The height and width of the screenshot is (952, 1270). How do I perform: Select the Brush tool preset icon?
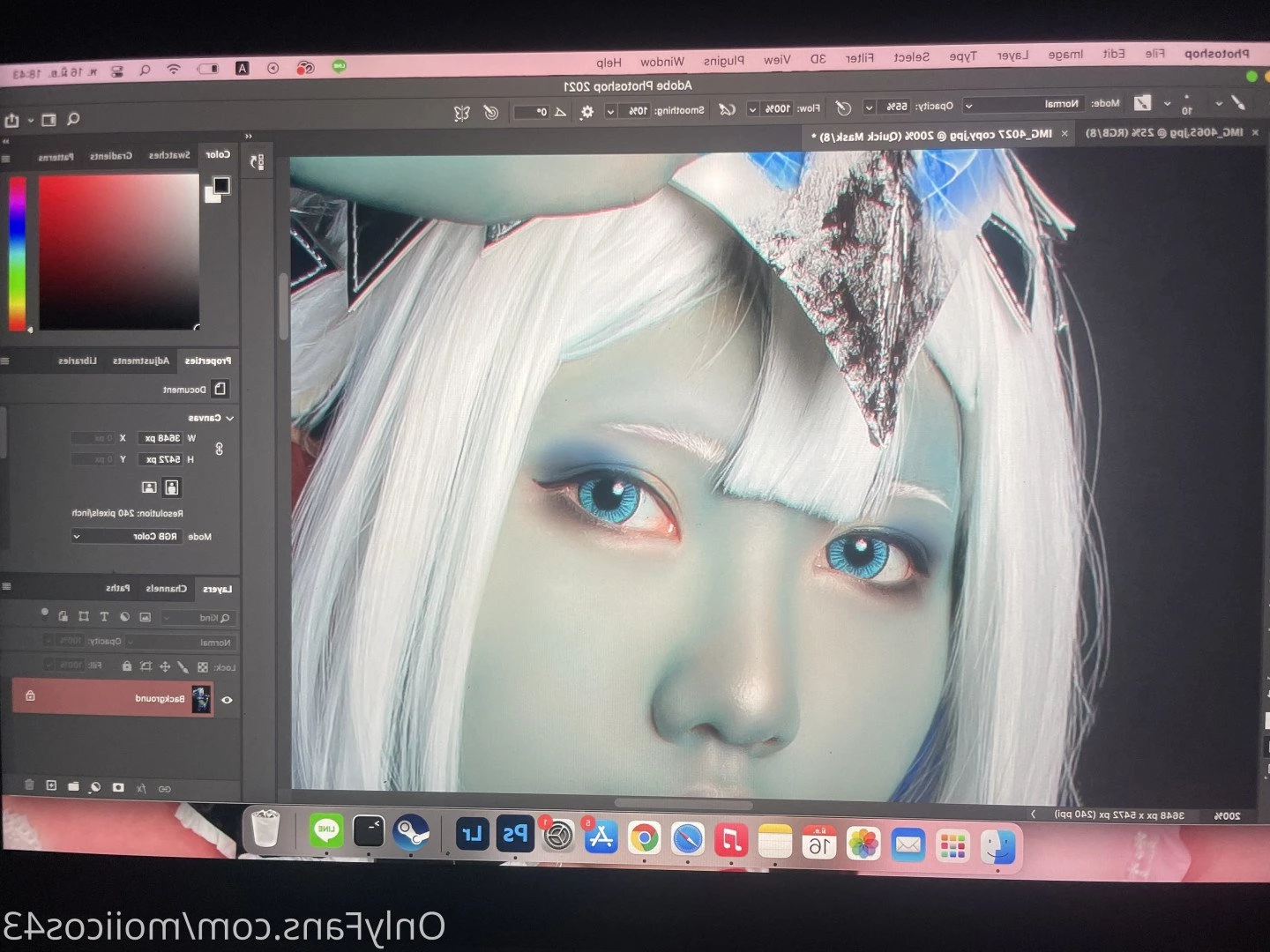pos(1237,103)
